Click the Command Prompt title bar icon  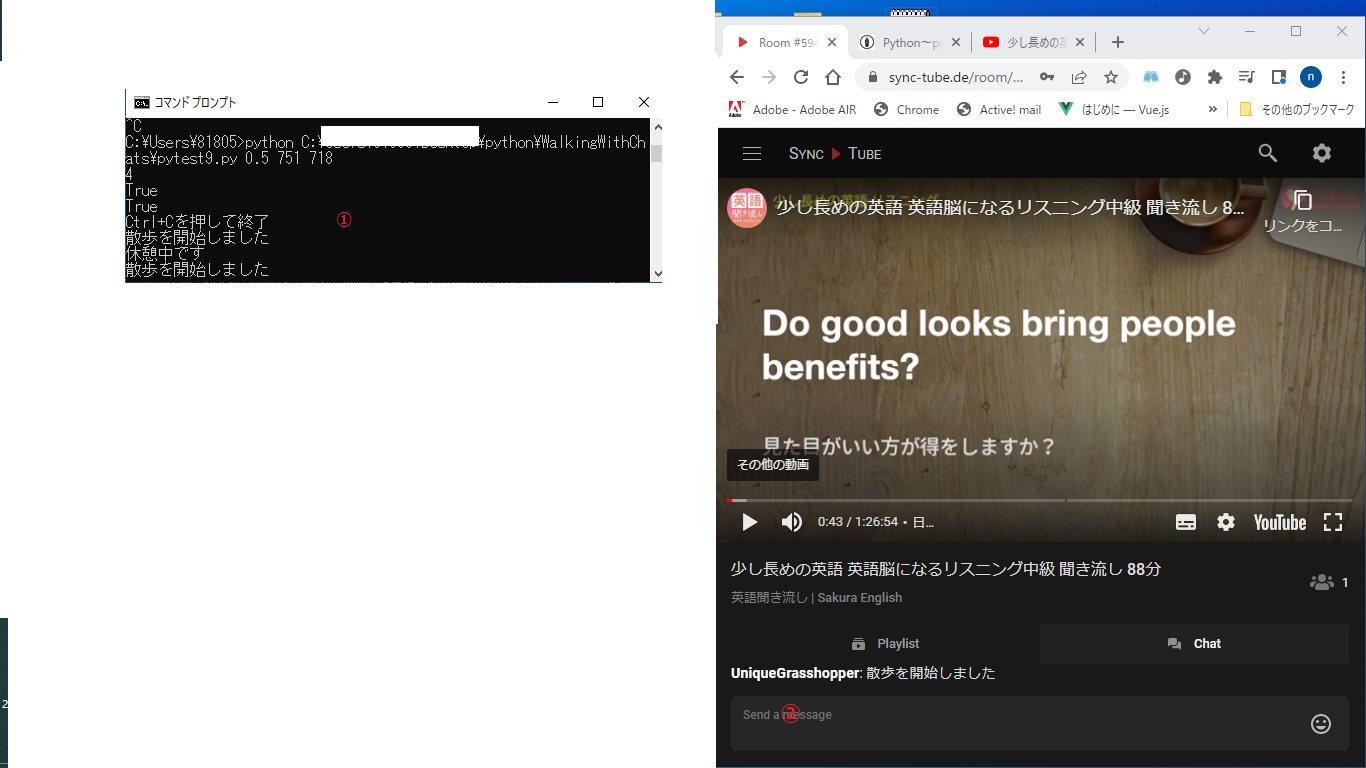(x=142, y=102)
